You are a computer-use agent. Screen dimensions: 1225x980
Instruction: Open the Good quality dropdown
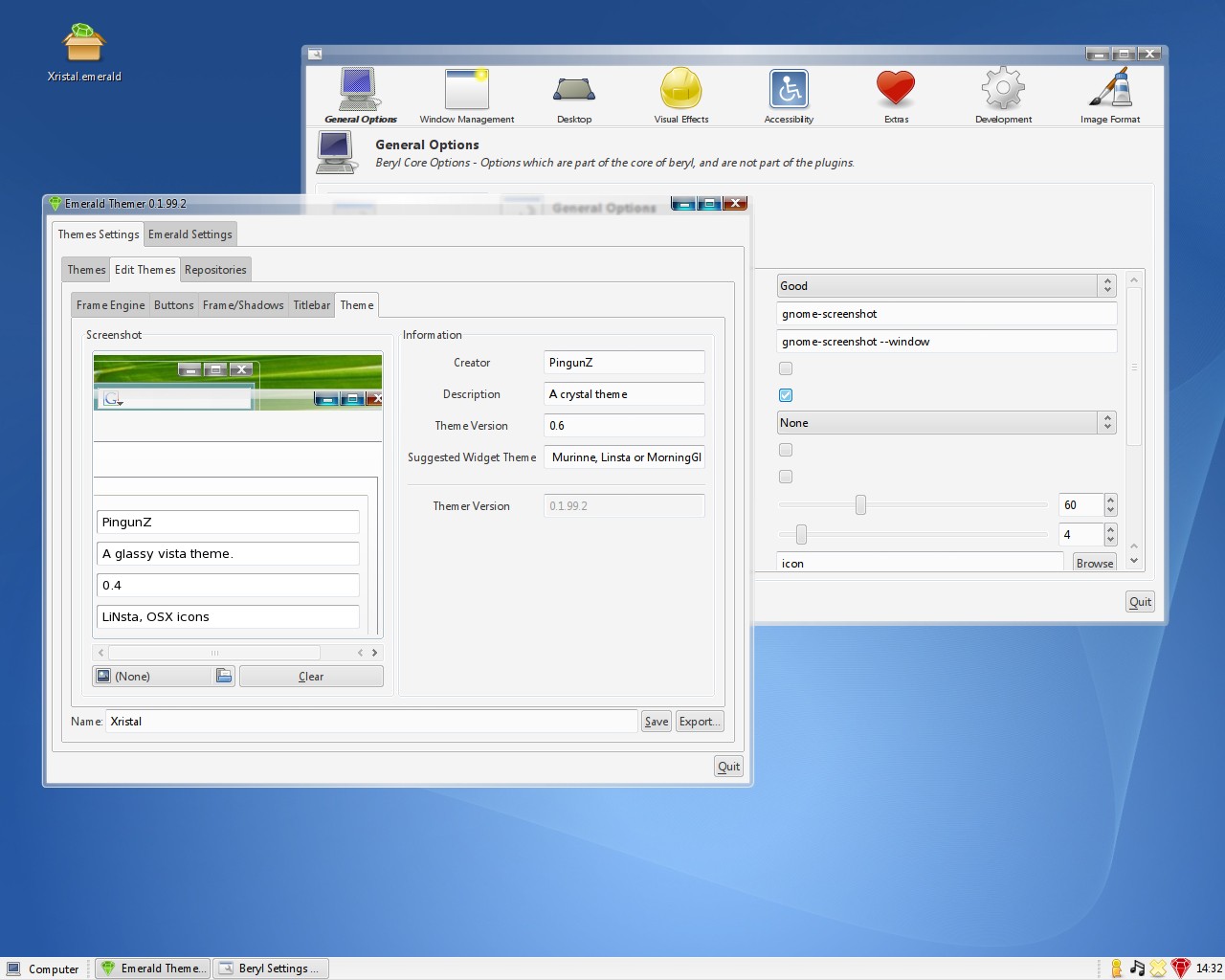947,285
